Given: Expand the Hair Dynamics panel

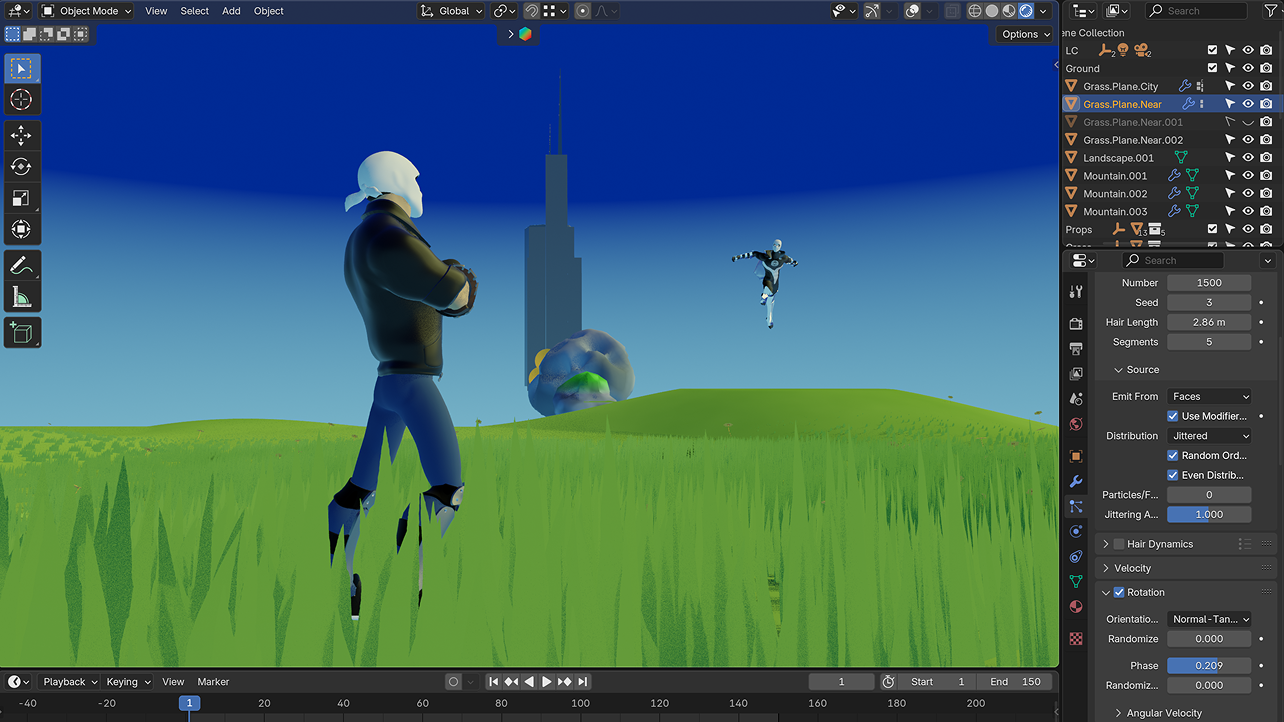Looking at the screenshot, I should pos(1106,544).
